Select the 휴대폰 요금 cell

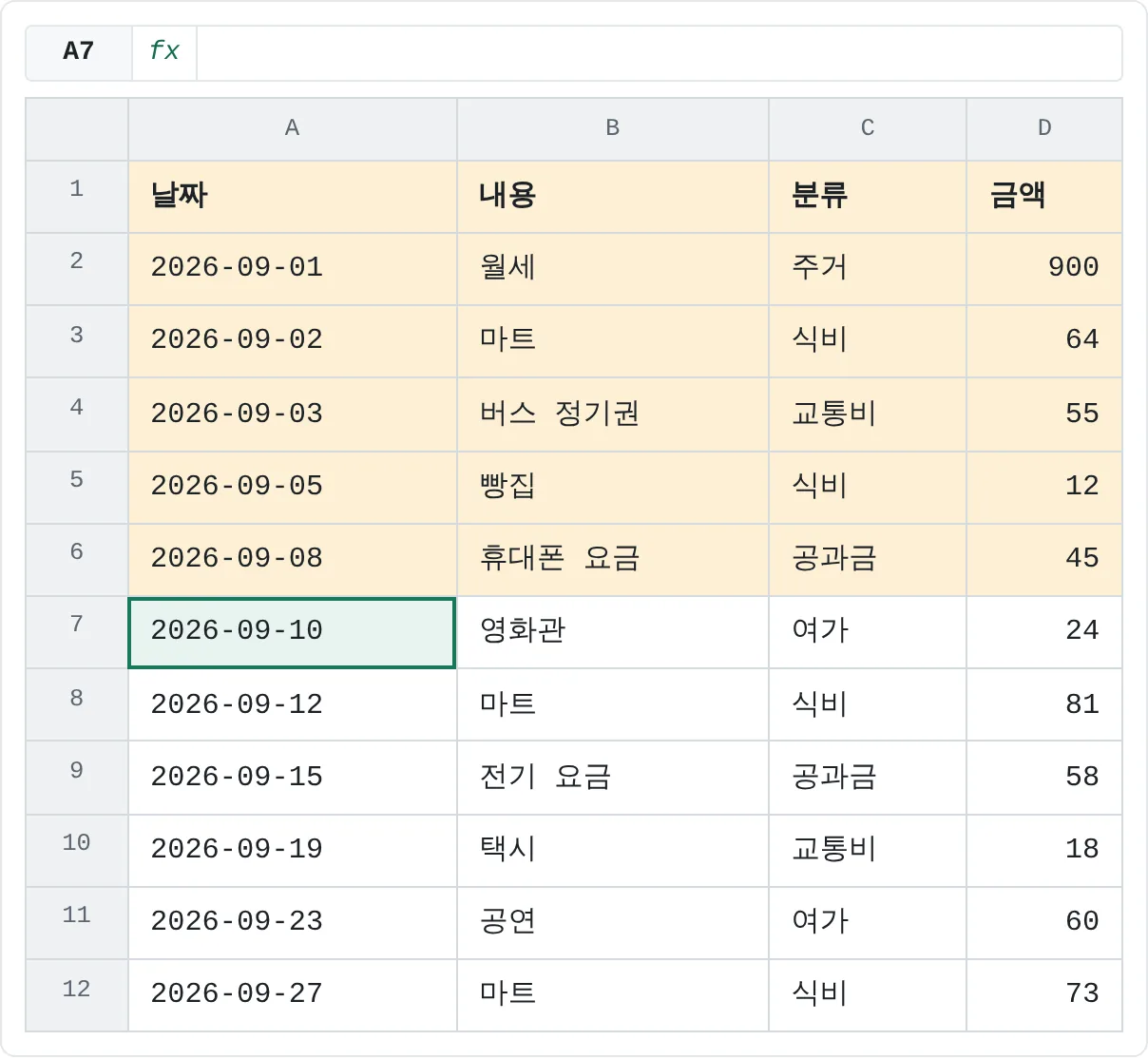coord(613,560)
